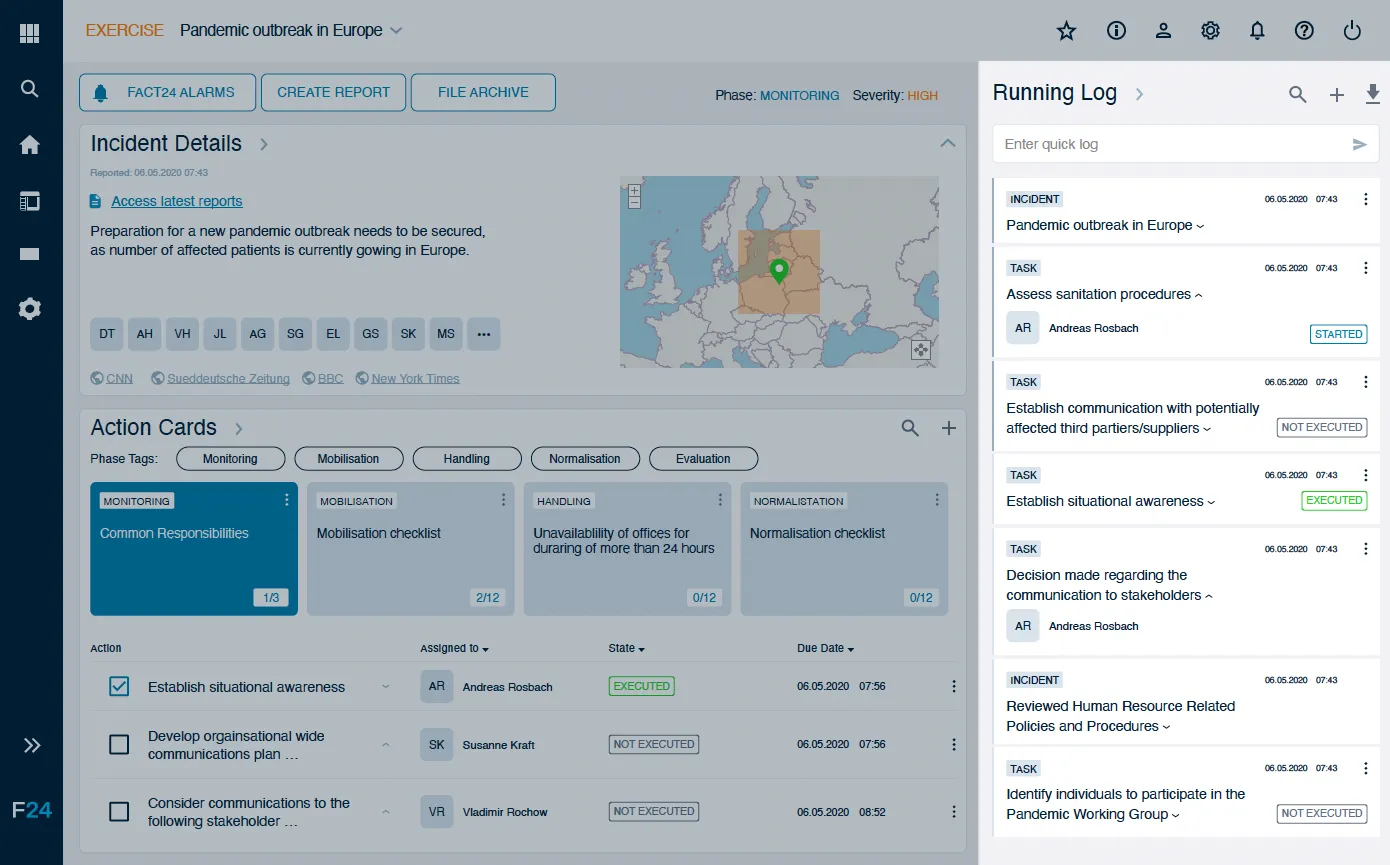Viewport: 1390px width, 865px height.
Task: Click the CREATE REPORT button
Action: (333, 92)
